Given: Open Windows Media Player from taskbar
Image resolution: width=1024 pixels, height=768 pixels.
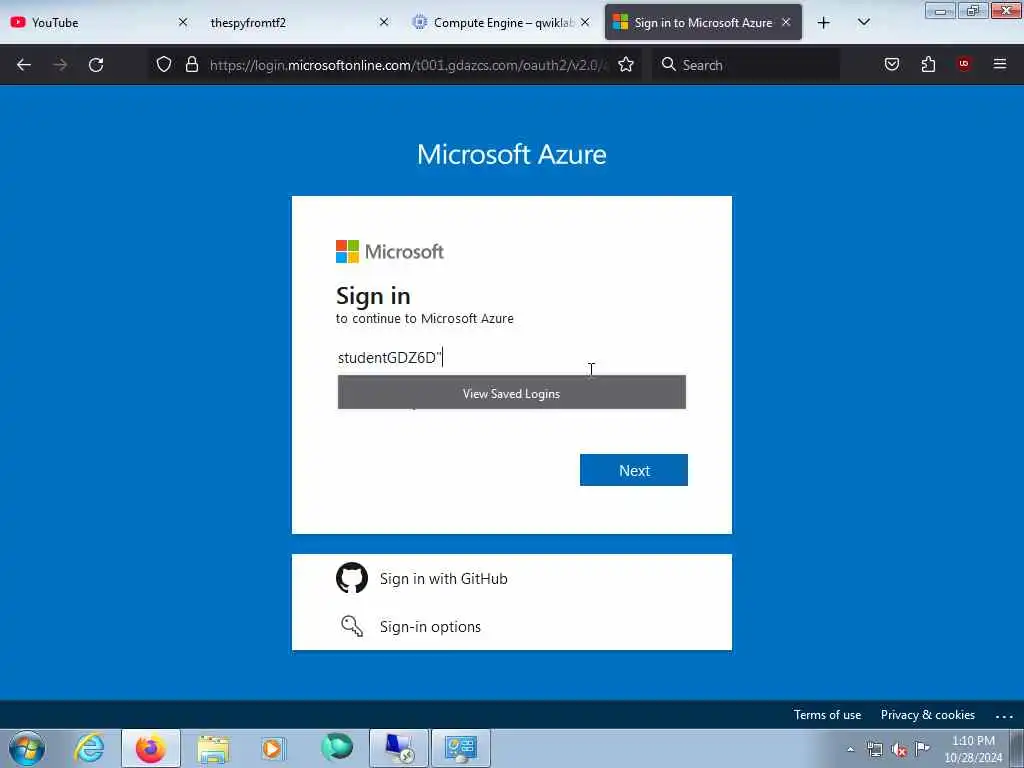Looking at the screenshot, I should point(274,748).
